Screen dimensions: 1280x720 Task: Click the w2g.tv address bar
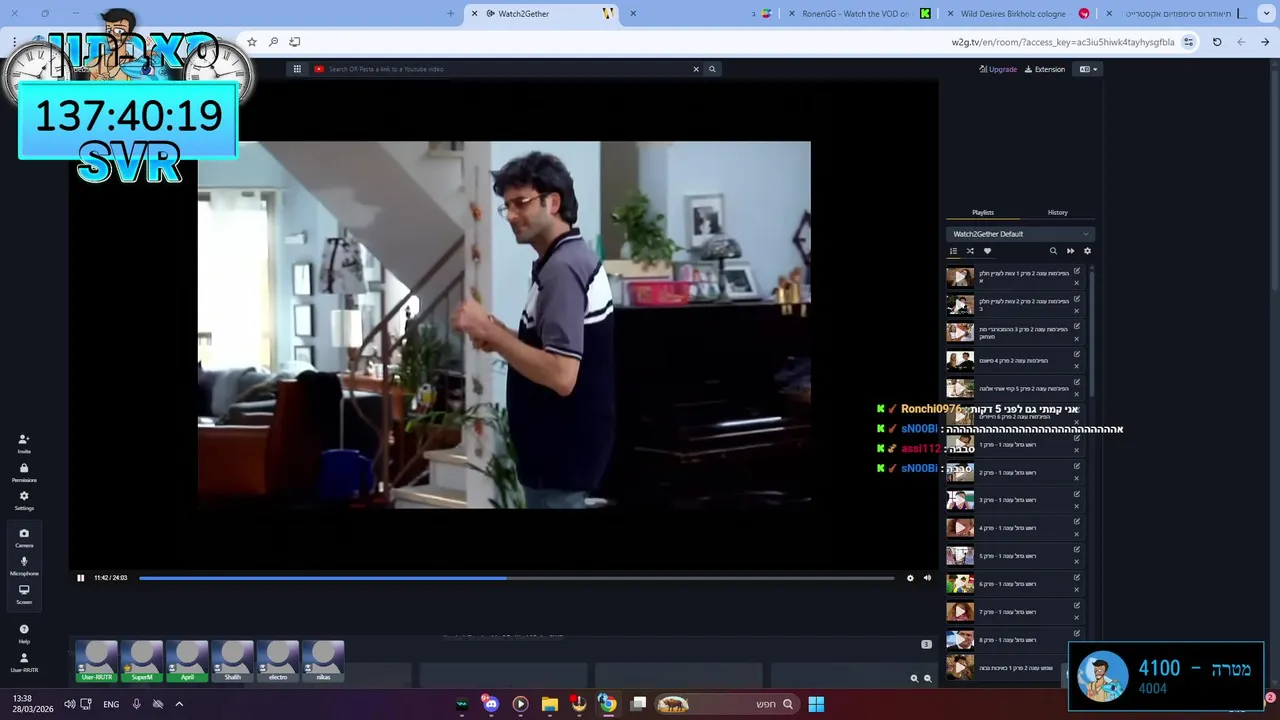click(1060, 42)
